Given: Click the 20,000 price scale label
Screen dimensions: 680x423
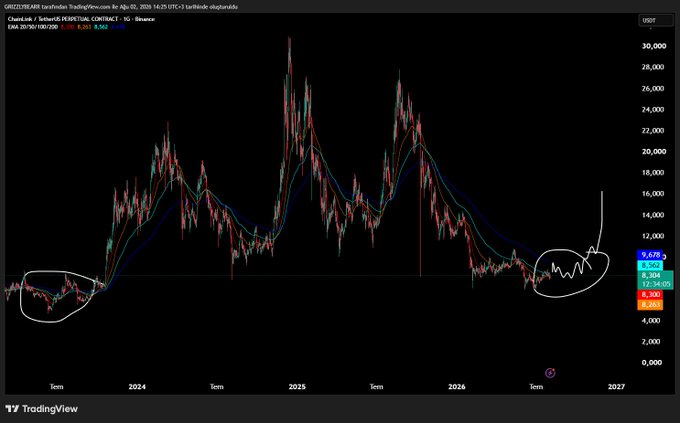Looking at the screenshot, I should coord(654,151).
